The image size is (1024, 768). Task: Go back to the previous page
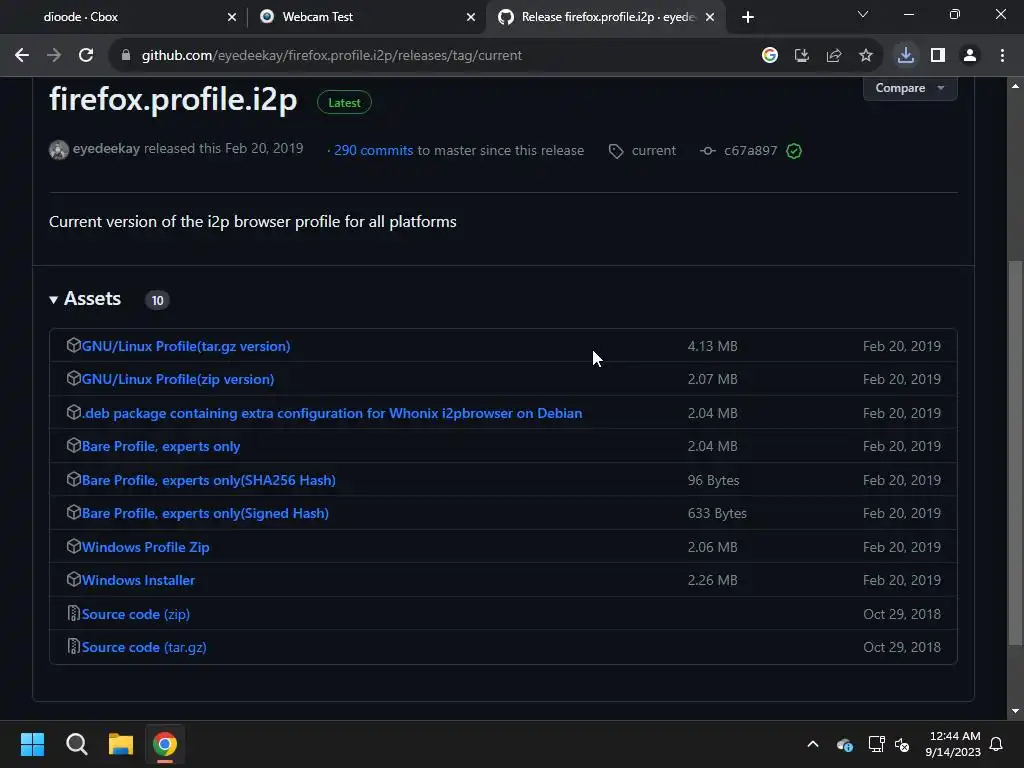[22, 56]
